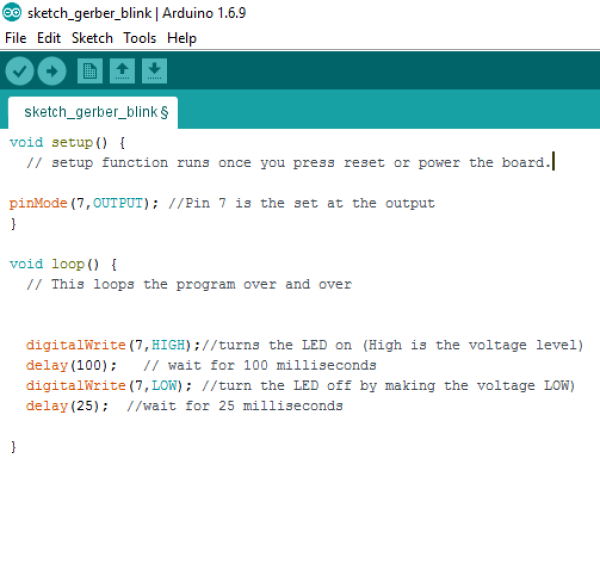The height and width of the screenshot is (576, 600).
Task: Click the digitalWrite(7,LOW) statement
Action: pyautogui.click(x=109, y=386)
